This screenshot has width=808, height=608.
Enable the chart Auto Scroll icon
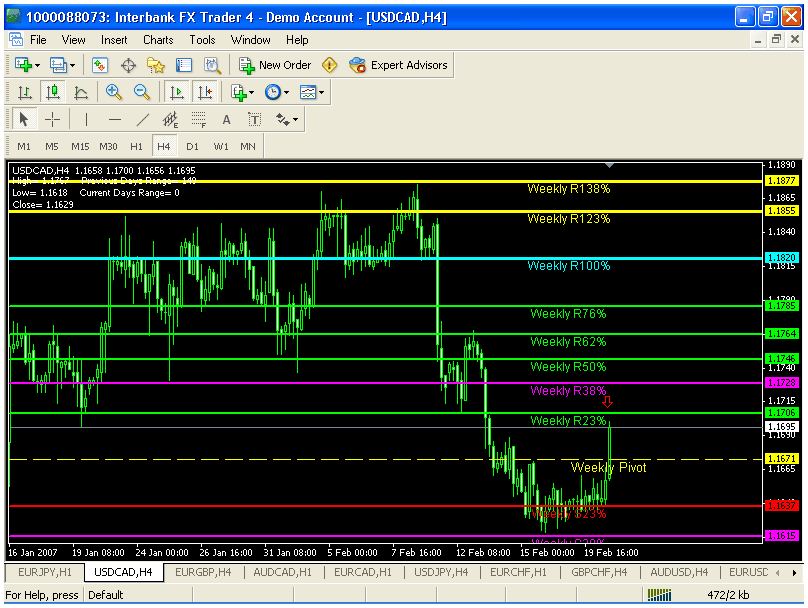177,92
